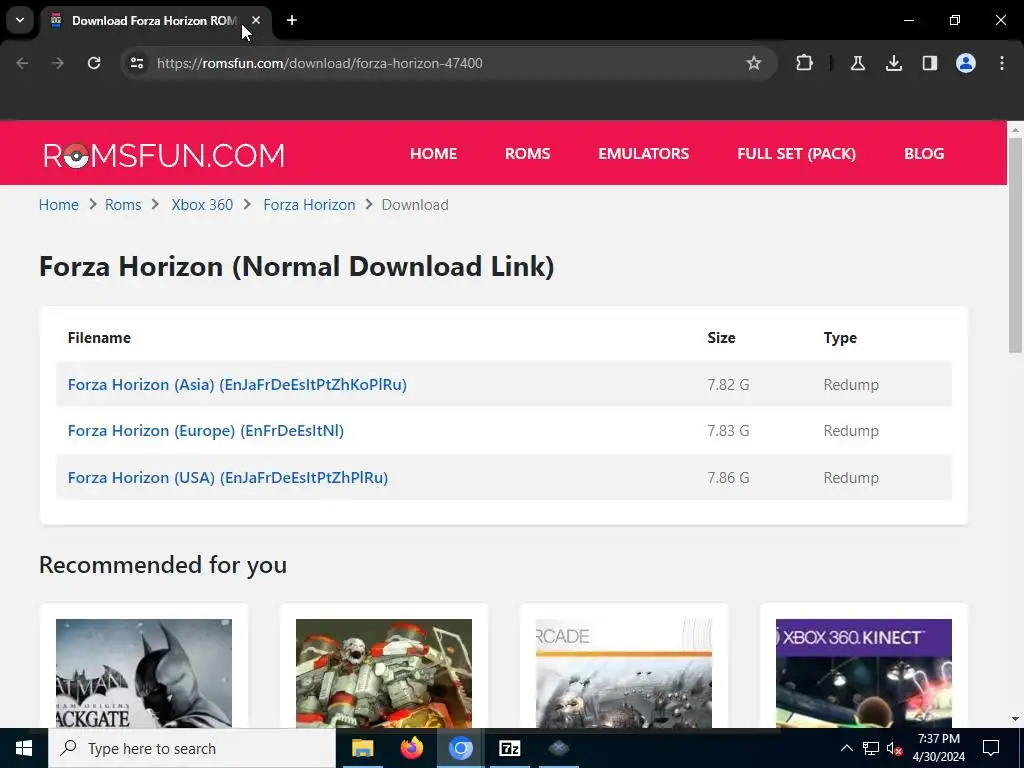Show hidden system tray icons
The height and width of the screenshot is (768, 1024).
point(846,748)
